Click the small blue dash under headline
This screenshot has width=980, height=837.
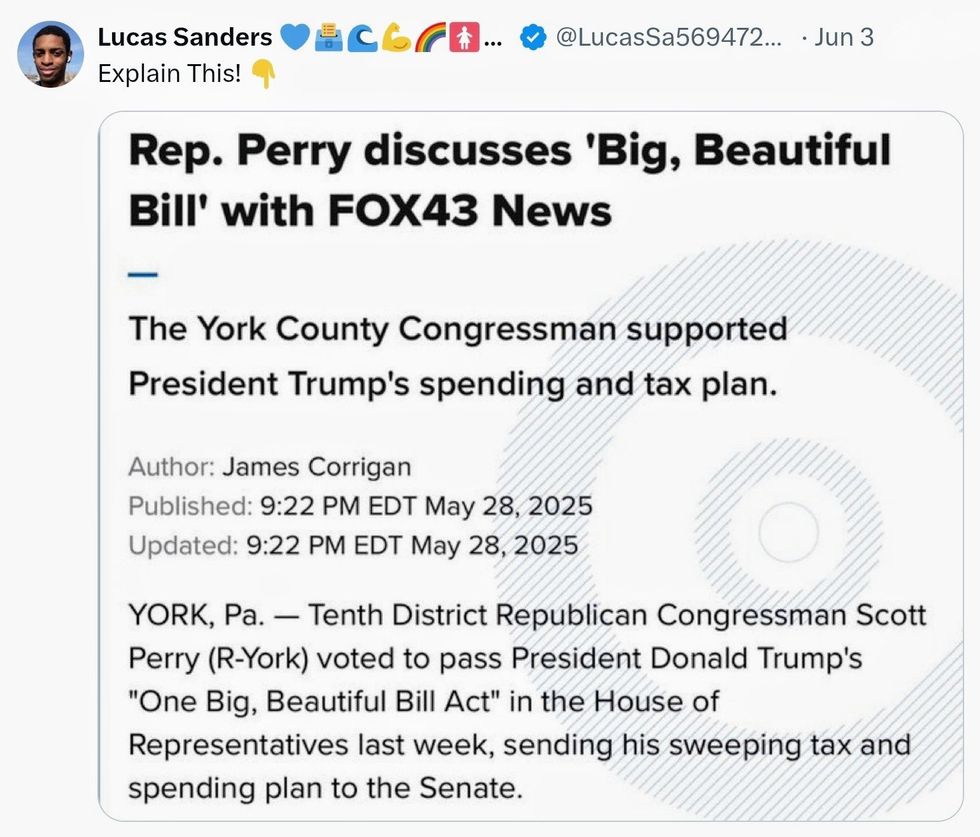[x=143, y=273]
